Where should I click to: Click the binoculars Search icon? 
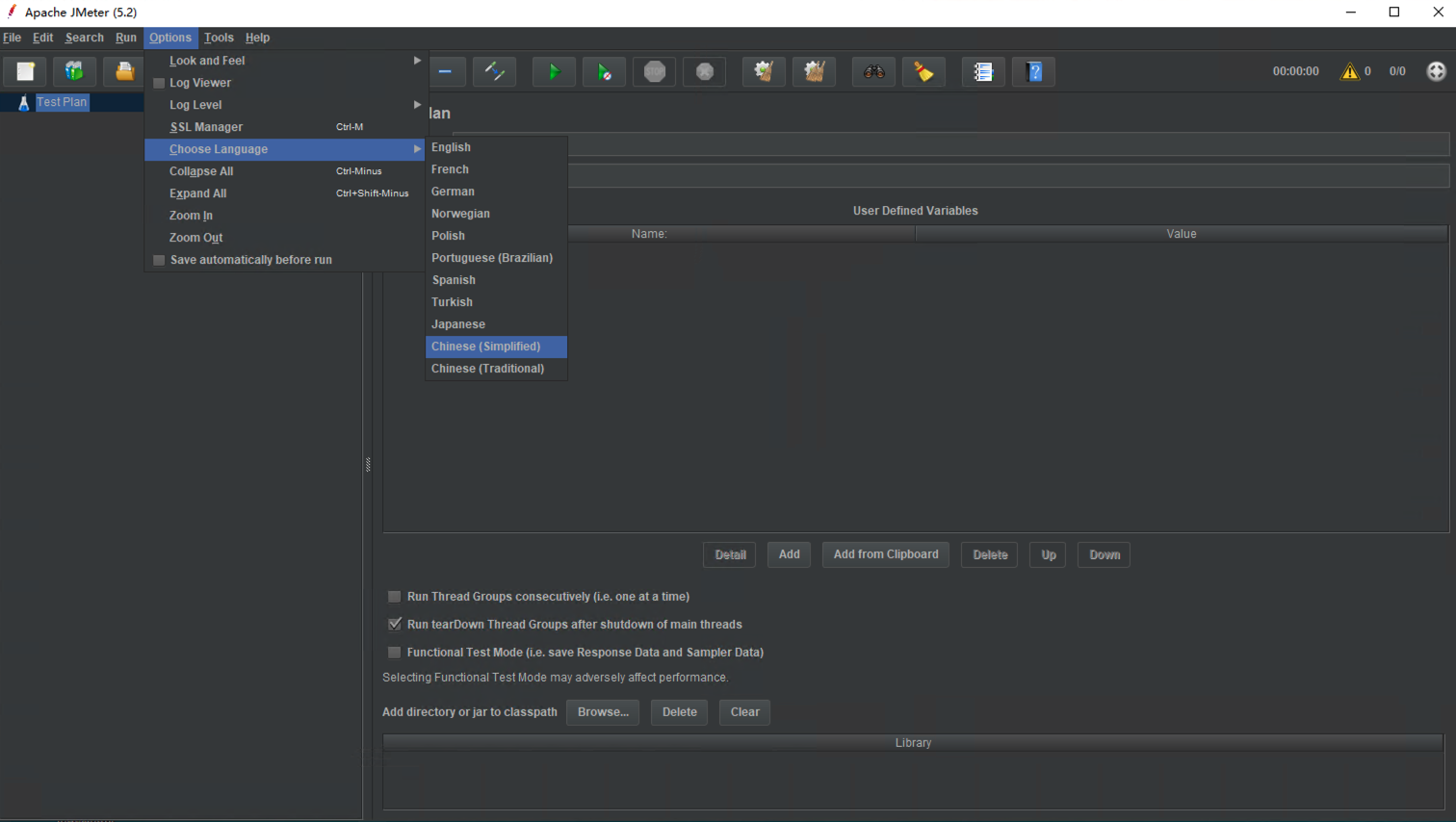[x=874, y=72]
